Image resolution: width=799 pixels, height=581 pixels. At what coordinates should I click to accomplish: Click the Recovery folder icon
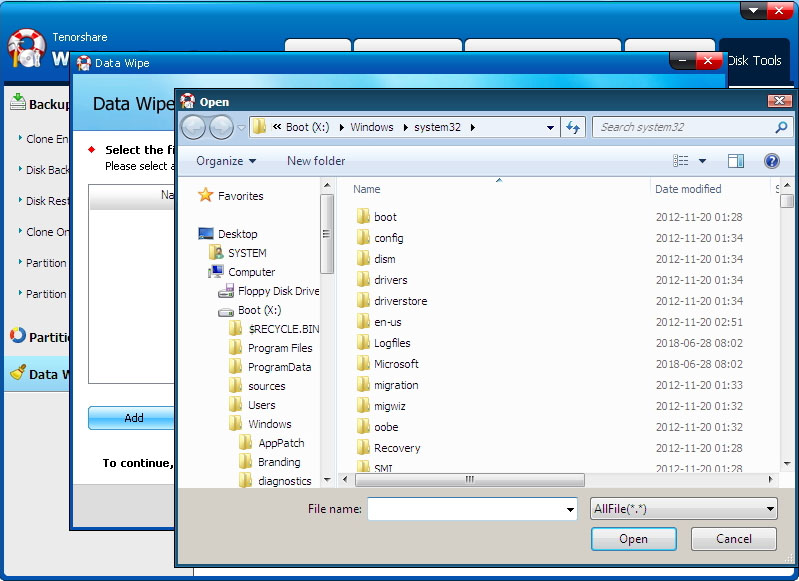tap(363, 447)
